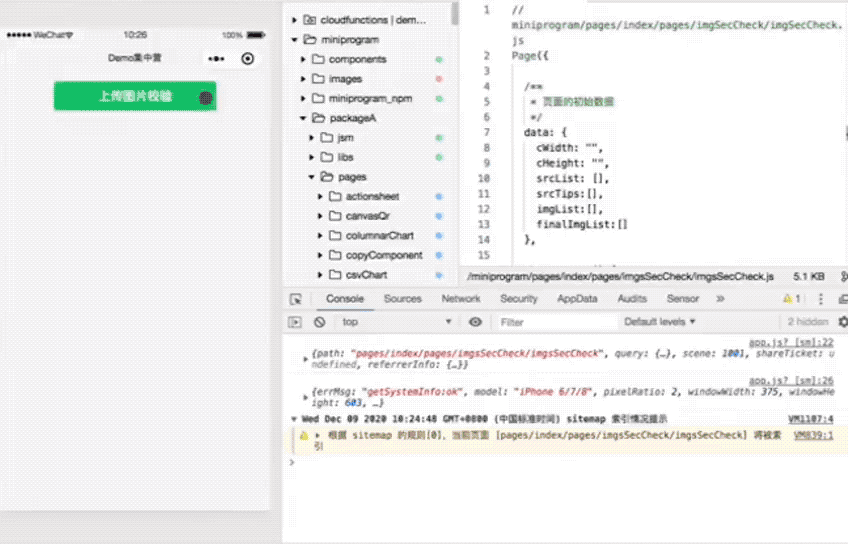Viewport: 848px width, 544px height.
Task: Select the columnarChart folder
Action: [x=380, y=235]
